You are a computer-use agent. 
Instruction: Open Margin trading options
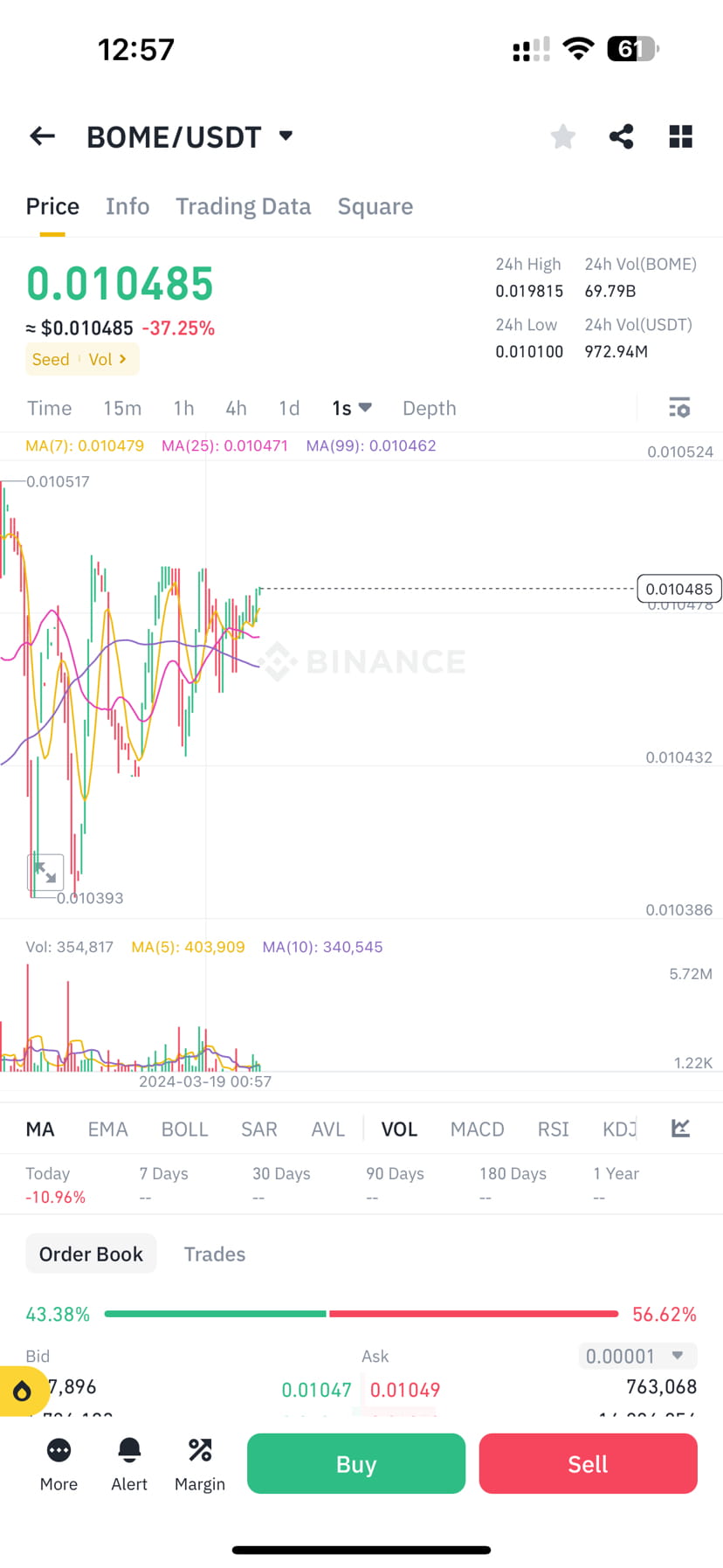coord(199,1463)
